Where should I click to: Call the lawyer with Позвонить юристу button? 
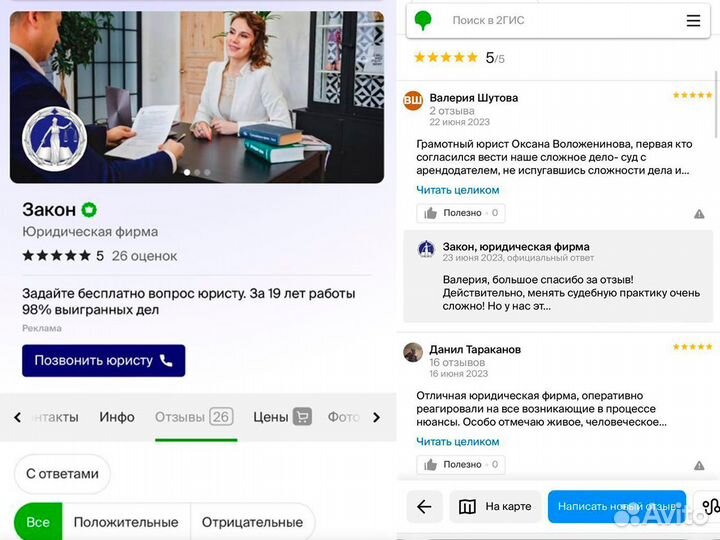pos(103,360)
